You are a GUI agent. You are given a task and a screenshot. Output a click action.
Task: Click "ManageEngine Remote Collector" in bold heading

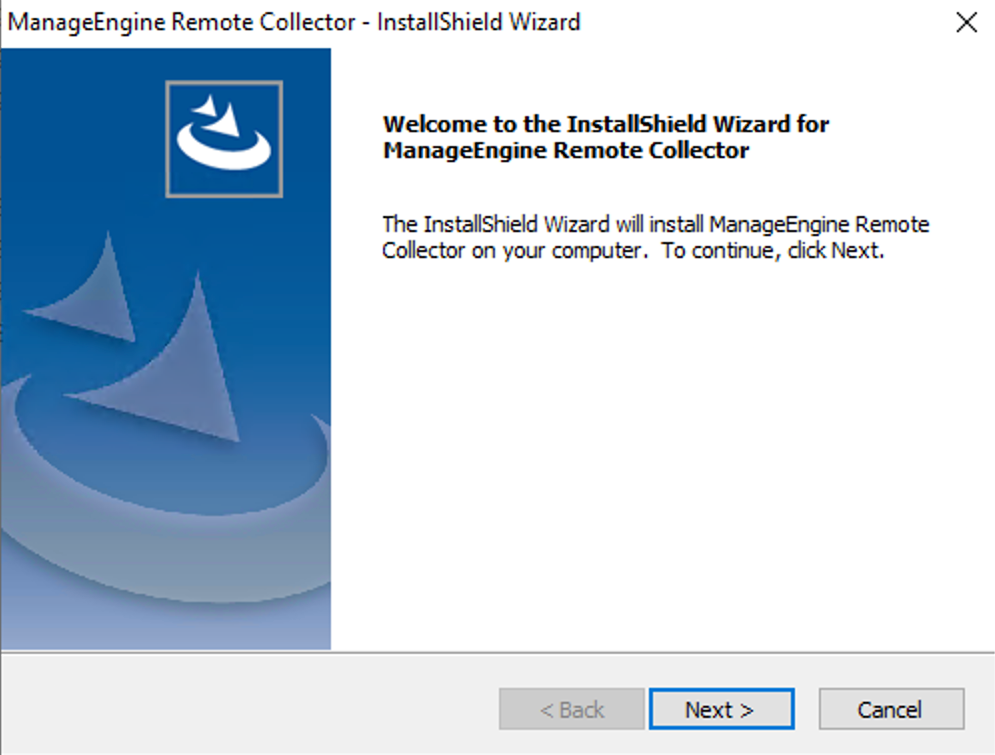tap(566, 151)
